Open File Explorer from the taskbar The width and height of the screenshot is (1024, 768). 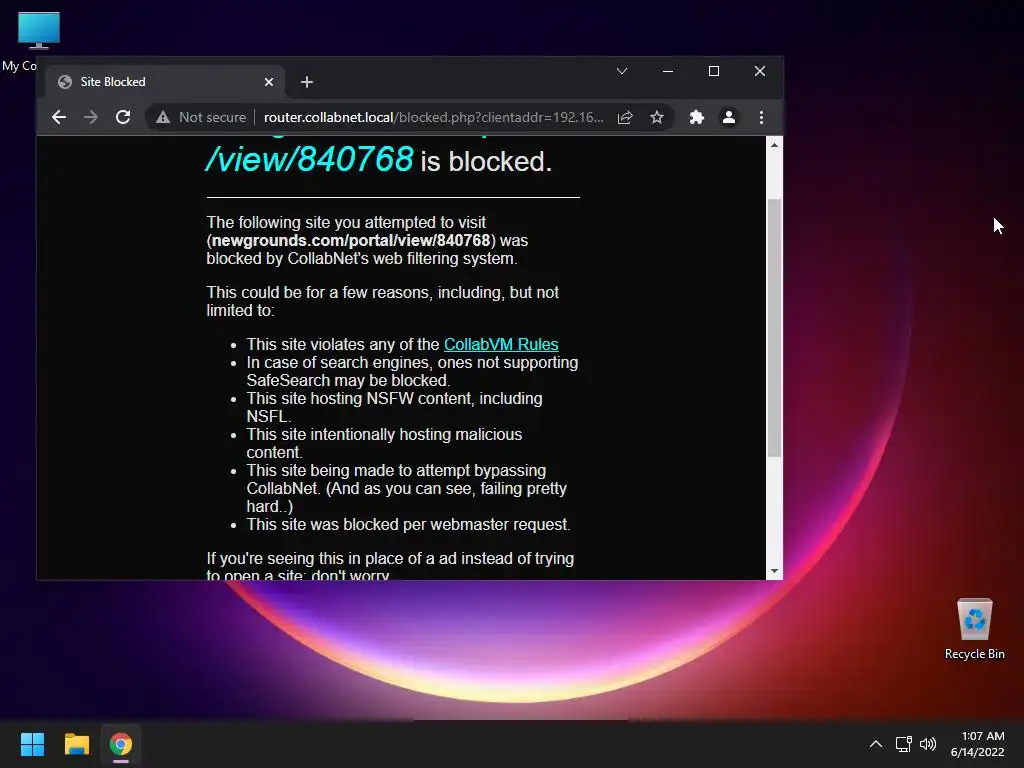76,744
